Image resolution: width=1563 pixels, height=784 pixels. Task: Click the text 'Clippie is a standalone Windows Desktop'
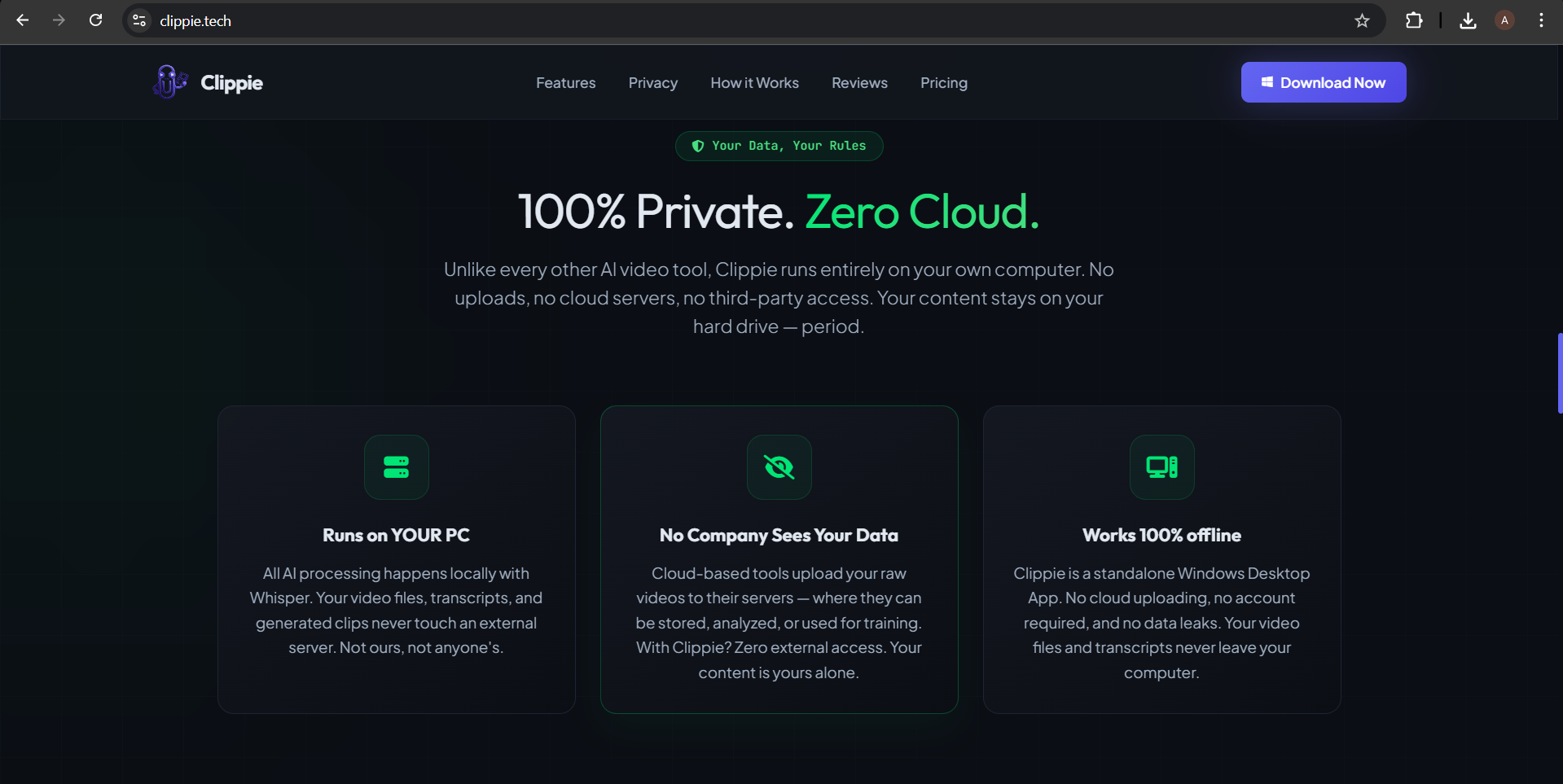1161,573
